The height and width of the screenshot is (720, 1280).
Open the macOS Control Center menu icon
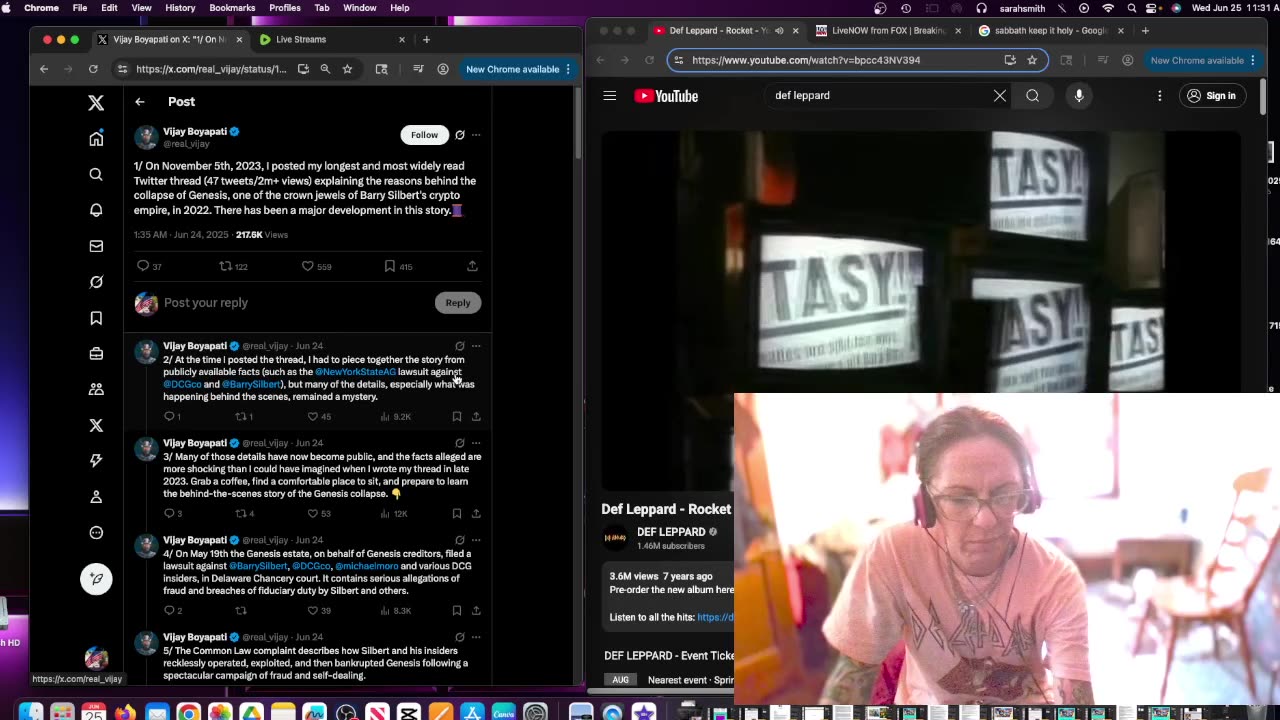[x=1153, y=8]
